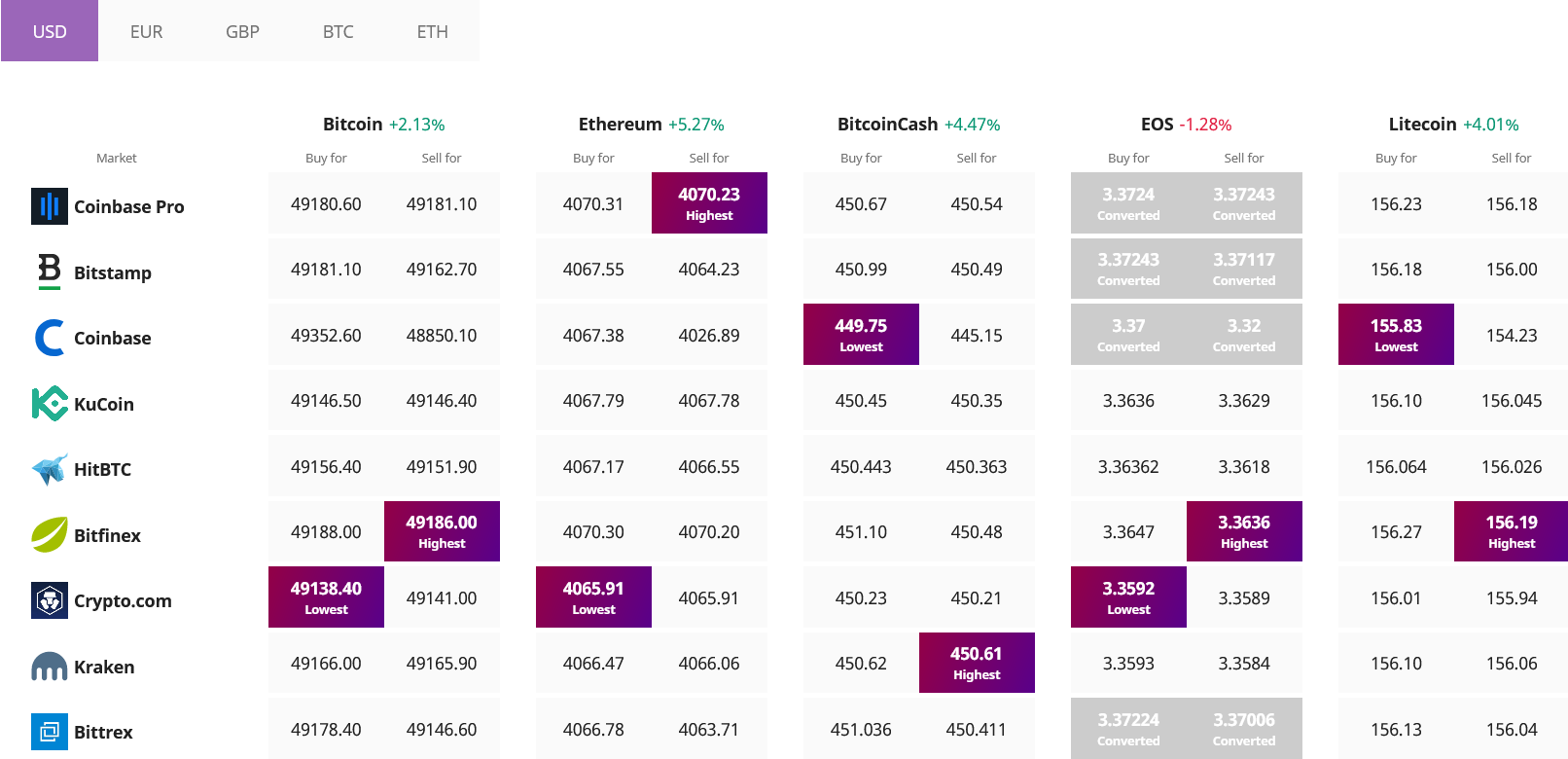Click Coinbase Pro converted EOS buy 3.3724
This screenshot has height=759, width=1568.
click(x=1128, y=203)
